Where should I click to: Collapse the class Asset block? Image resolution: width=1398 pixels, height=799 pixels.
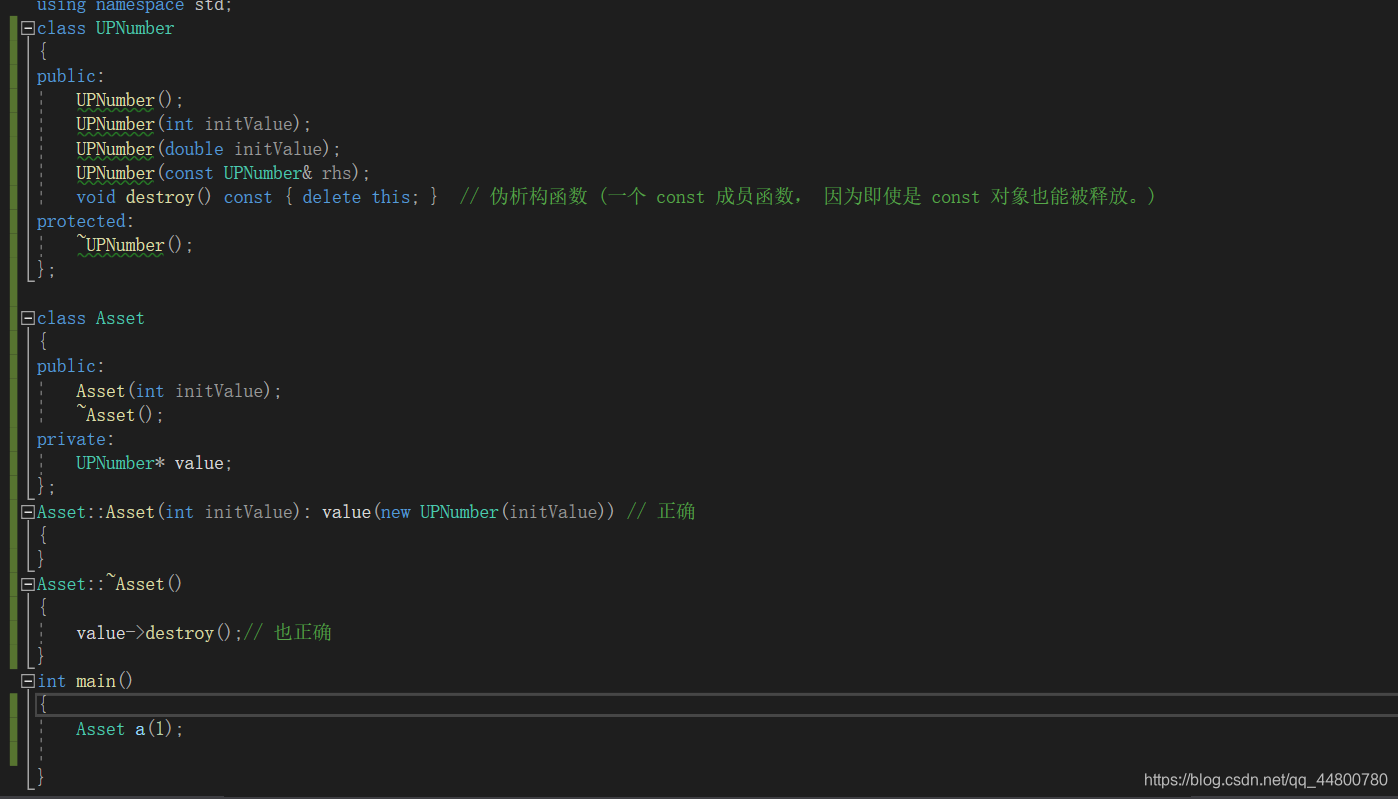[x=28, y=318]
